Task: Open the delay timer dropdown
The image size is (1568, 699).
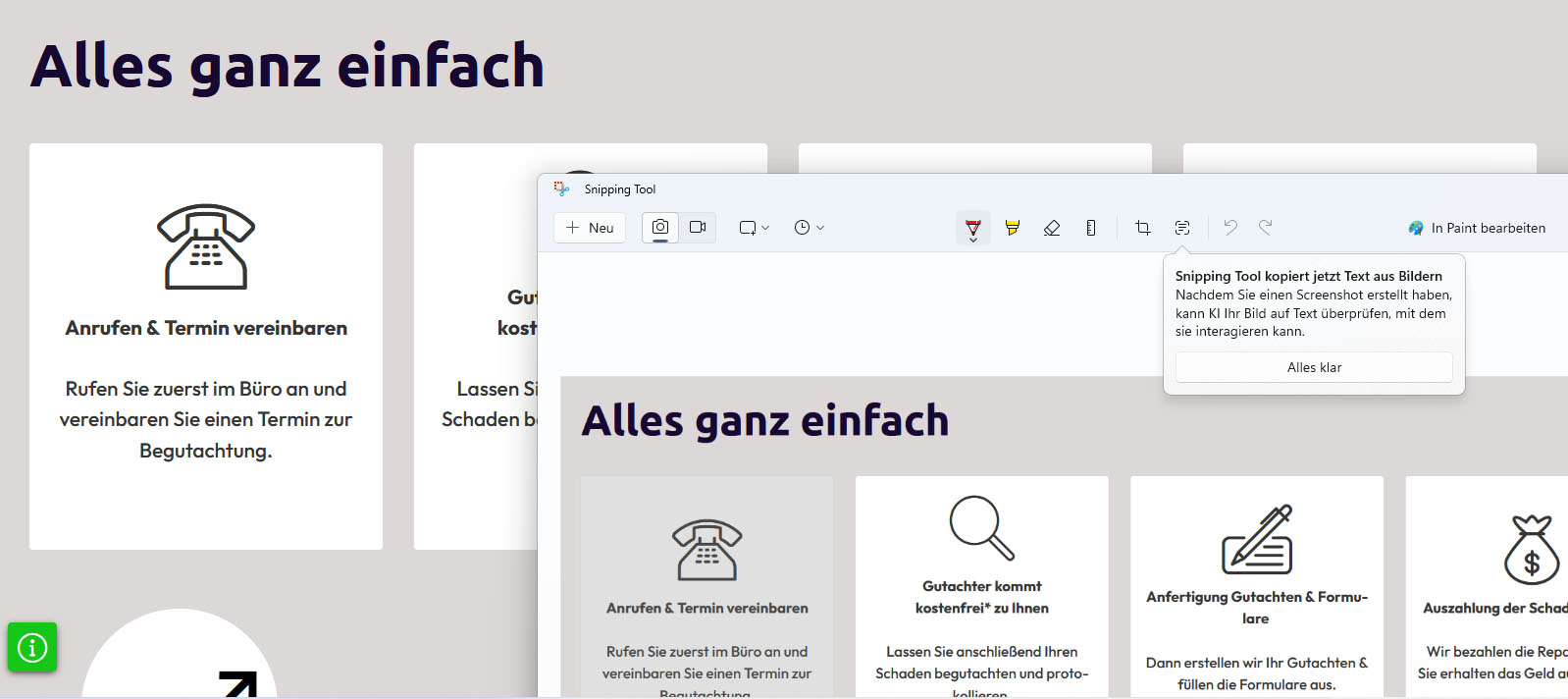Action: click(809, 228)
